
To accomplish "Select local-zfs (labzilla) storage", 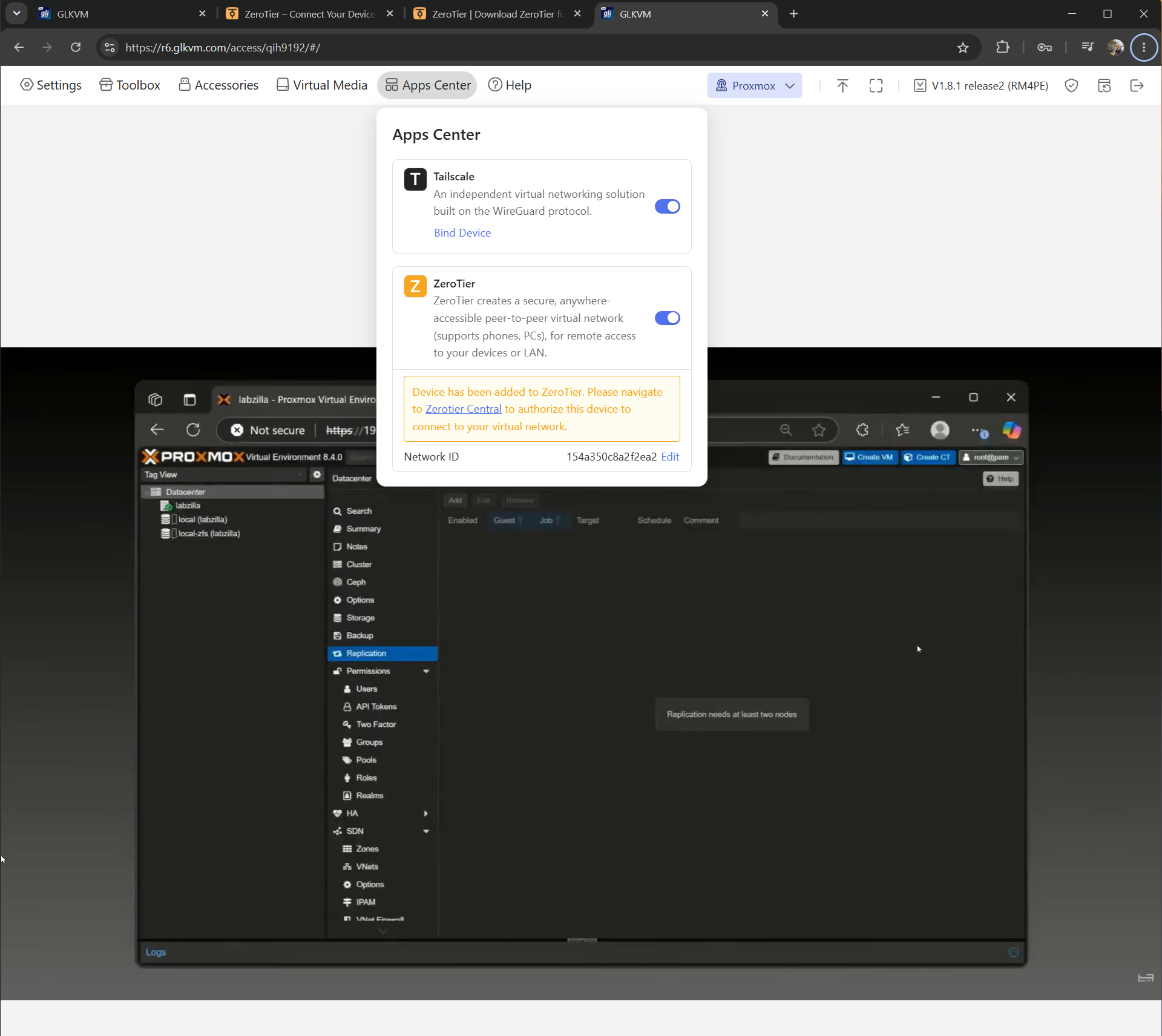I will point(208,534).
